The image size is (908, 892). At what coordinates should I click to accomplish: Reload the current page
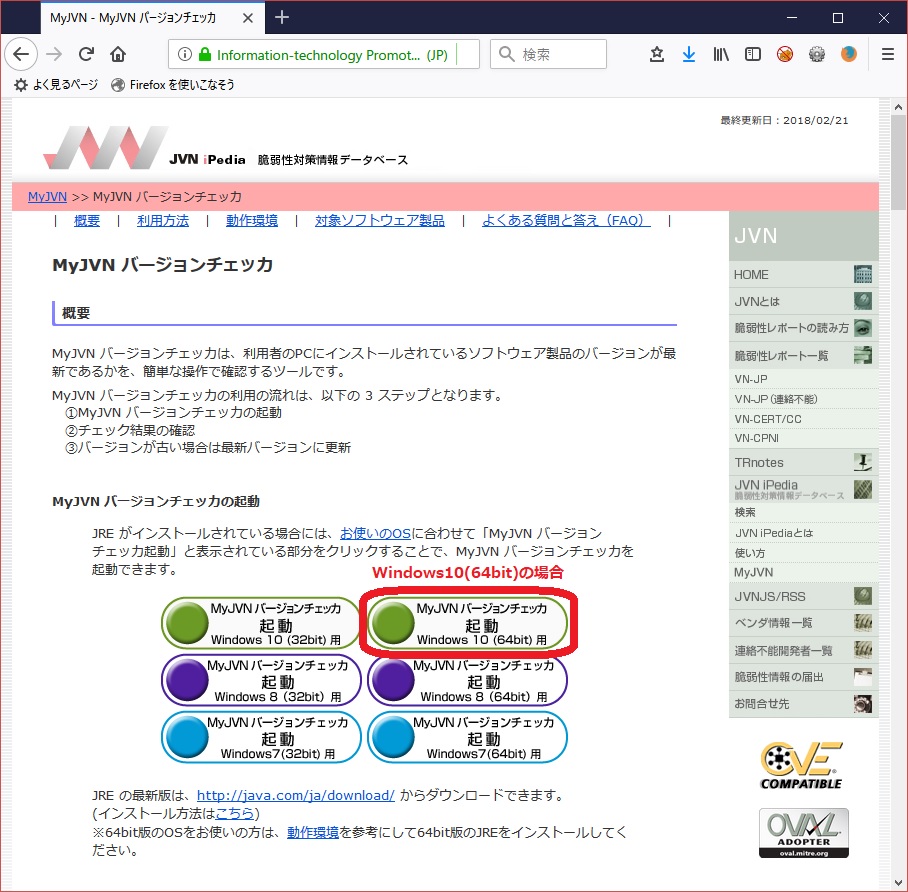[86, 54]
